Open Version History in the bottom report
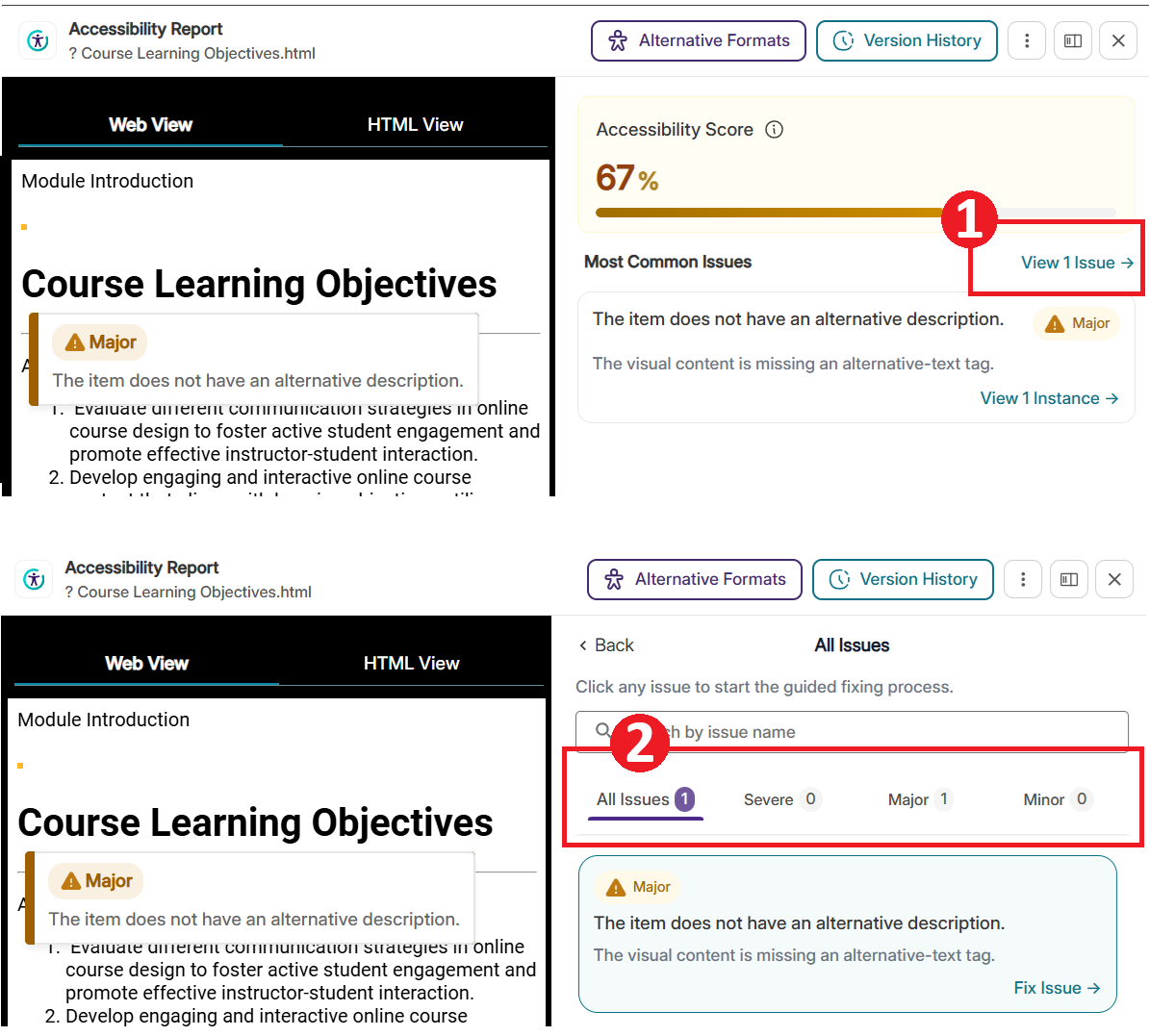1149x1036 pixels. [903, 579]
